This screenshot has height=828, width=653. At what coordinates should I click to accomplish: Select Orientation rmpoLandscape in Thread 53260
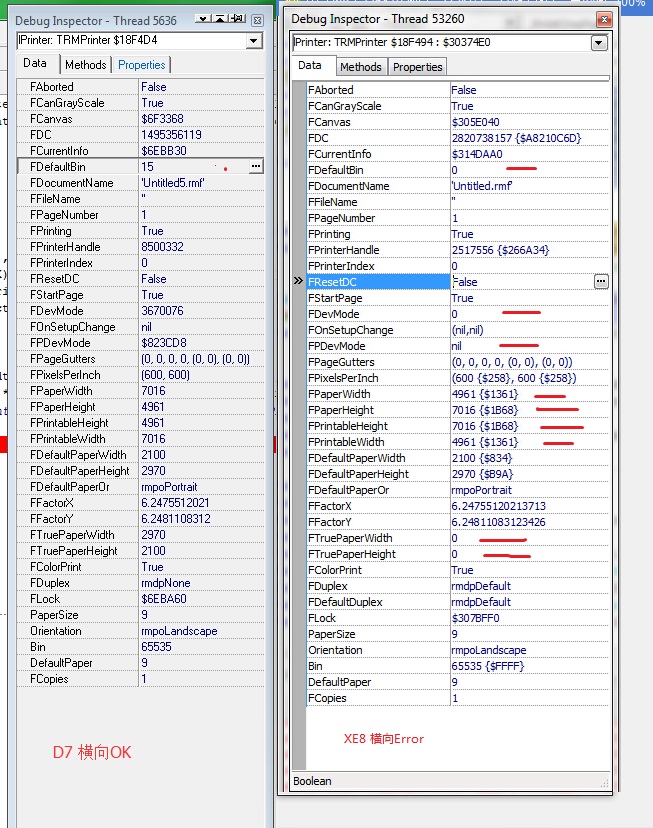coord(489,650)
